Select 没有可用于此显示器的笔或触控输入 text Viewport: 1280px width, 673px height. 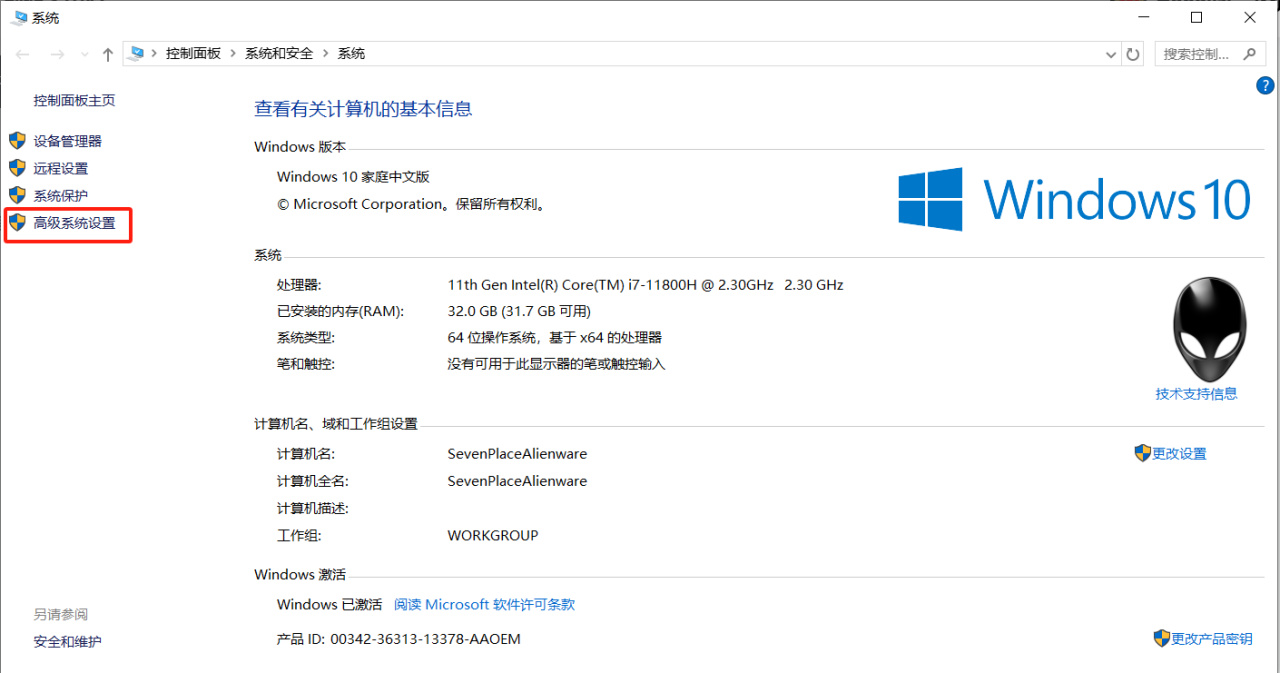pos(556,364)
